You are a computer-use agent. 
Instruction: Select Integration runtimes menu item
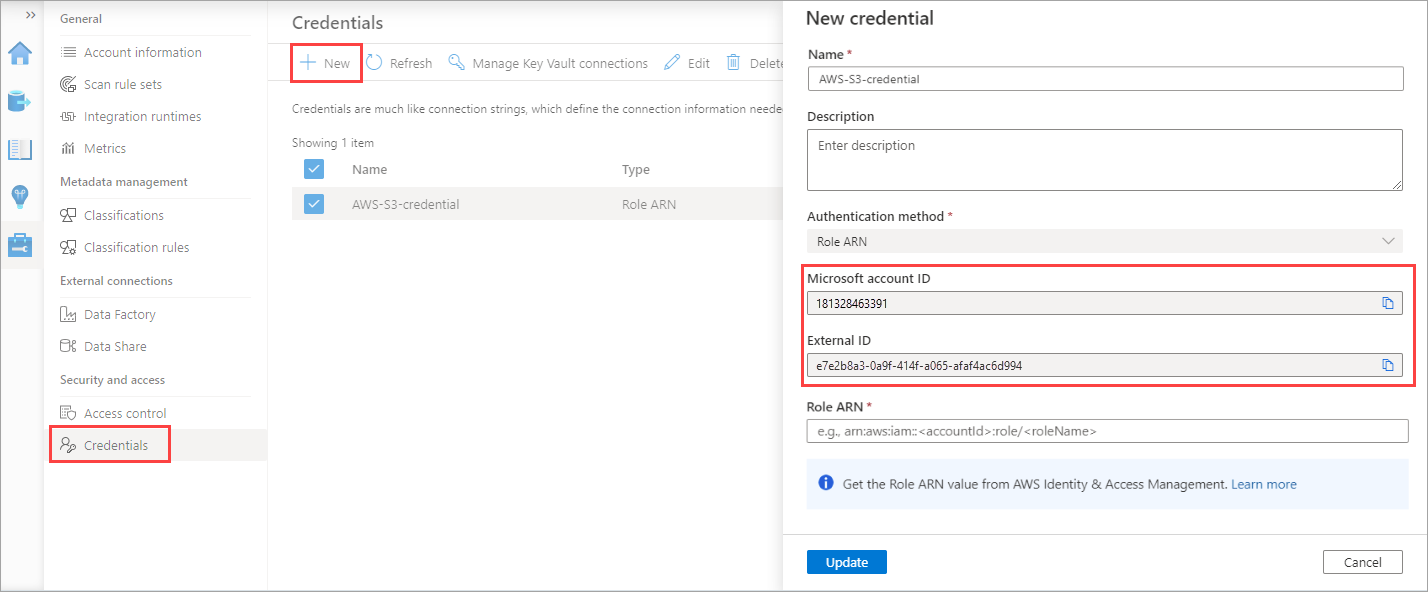(142, 117)
